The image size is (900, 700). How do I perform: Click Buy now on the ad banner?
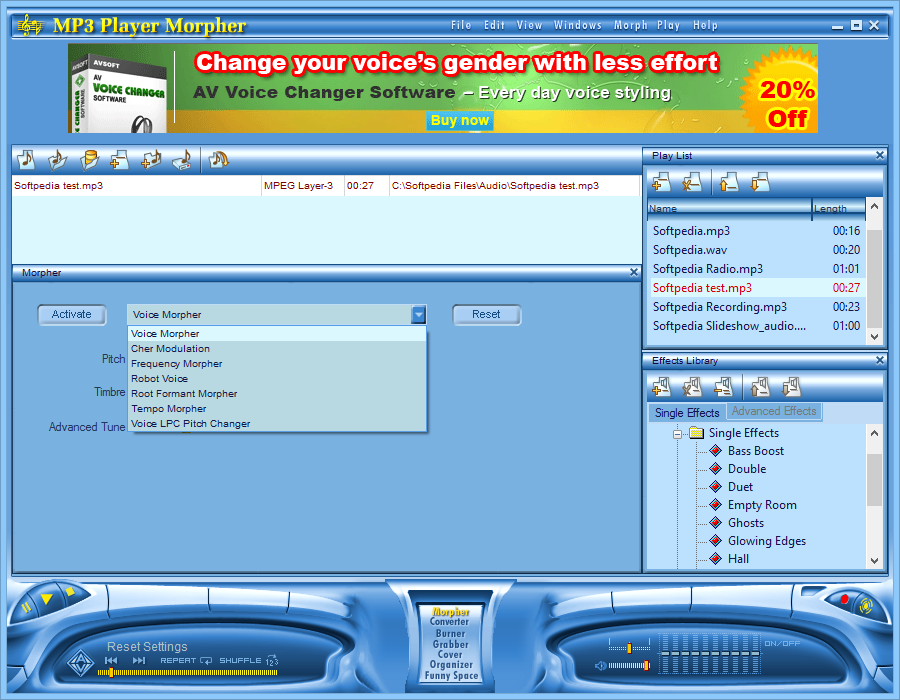tap(460, 120)
